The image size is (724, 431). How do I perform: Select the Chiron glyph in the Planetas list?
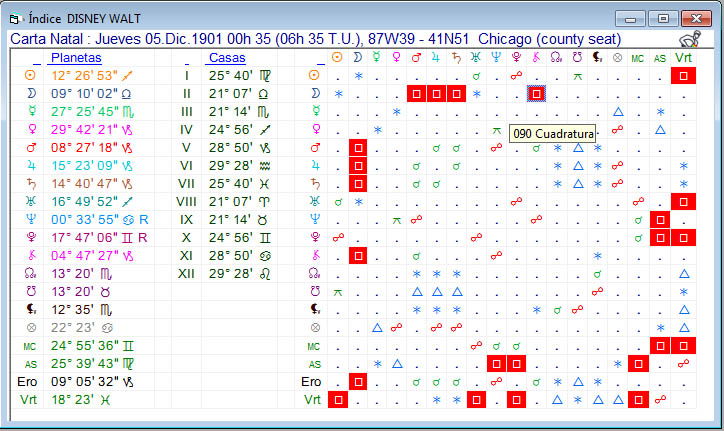pyautogui.click(x=31, y=255)
